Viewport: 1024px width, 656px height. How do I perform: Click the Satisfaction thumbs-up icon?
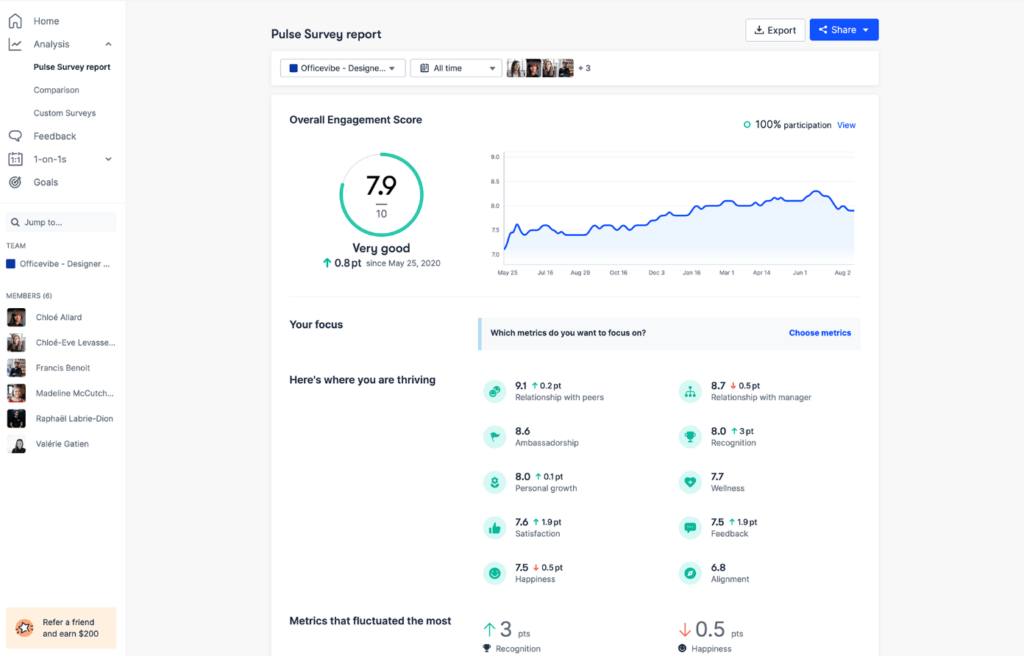point(493,528)
